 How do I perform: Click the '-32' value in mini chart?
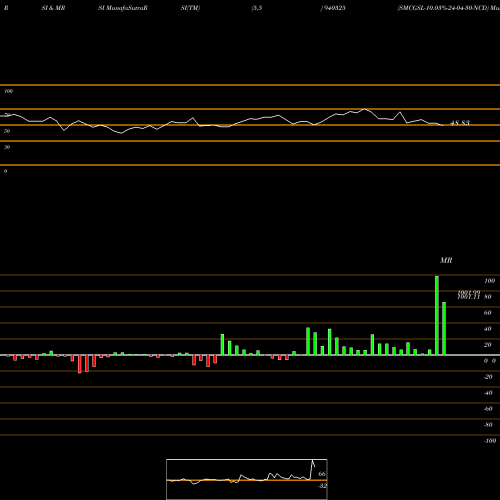(x=322, y=486)
